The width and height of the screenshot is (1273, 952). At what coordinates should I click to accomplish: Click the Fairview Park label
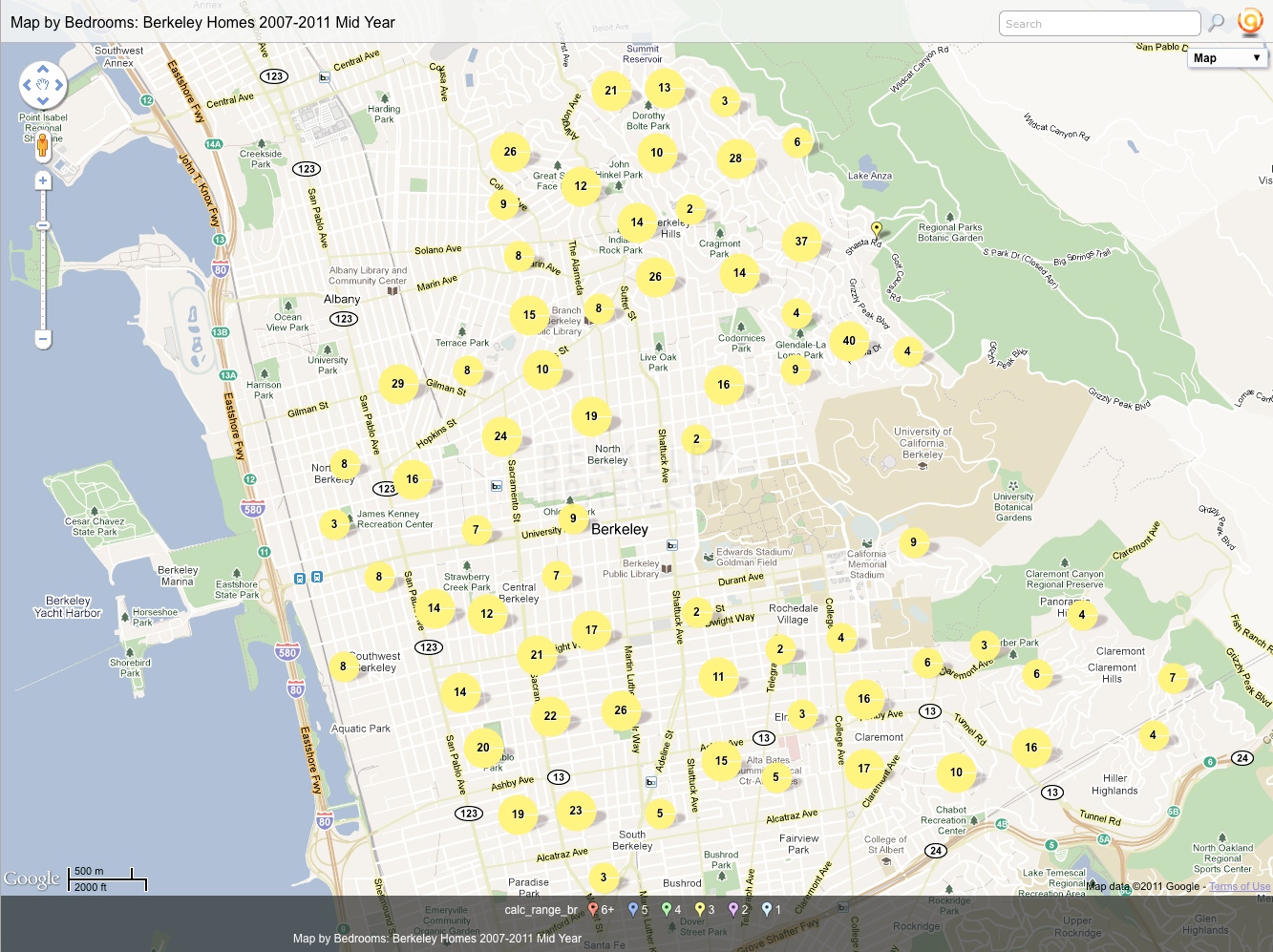pyautogui.click(x=798, y=844)
